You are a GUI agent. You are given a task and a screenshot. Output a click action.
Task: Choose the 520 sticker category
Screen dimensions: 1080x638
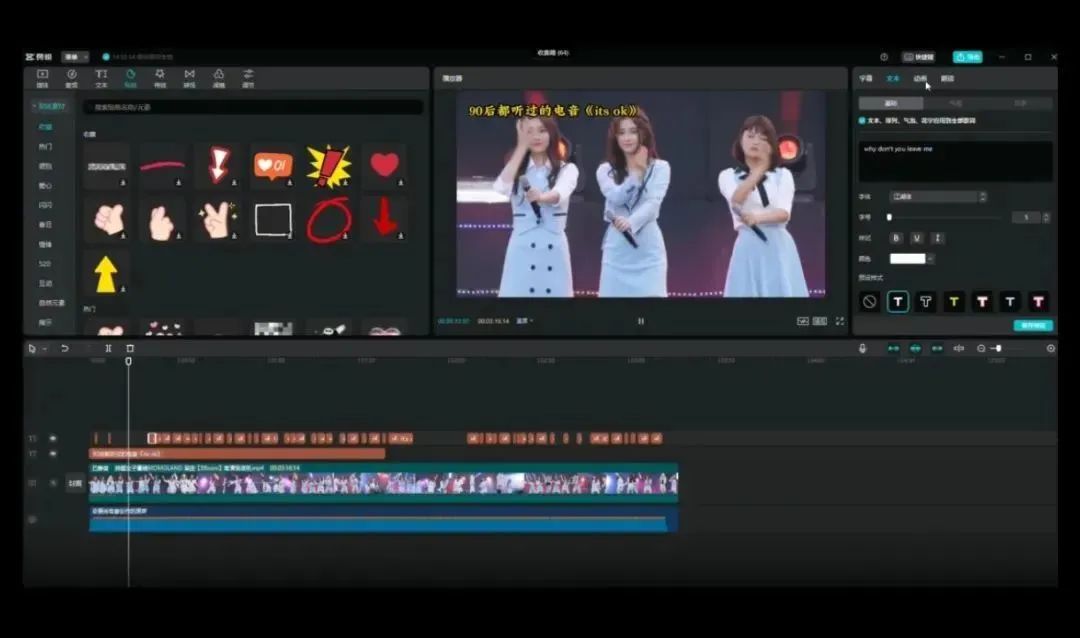pos(45,264)
